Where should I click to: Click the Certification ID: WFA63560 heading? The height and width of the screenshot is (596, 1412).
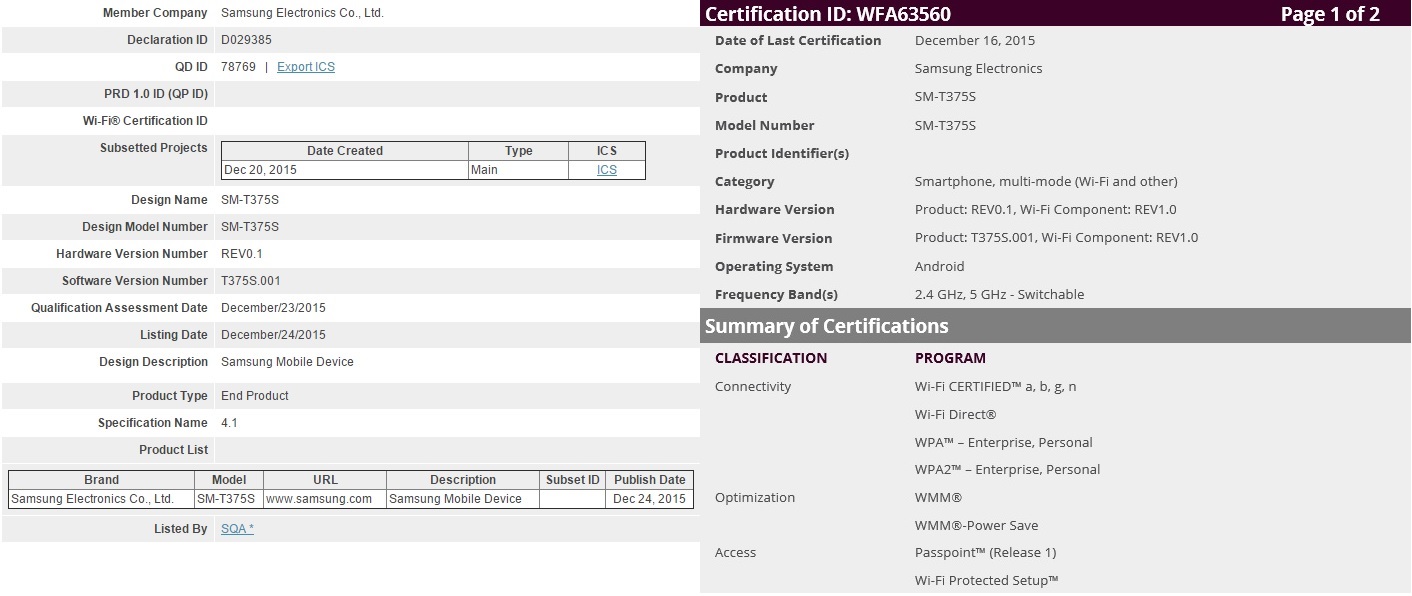[828, 14]
